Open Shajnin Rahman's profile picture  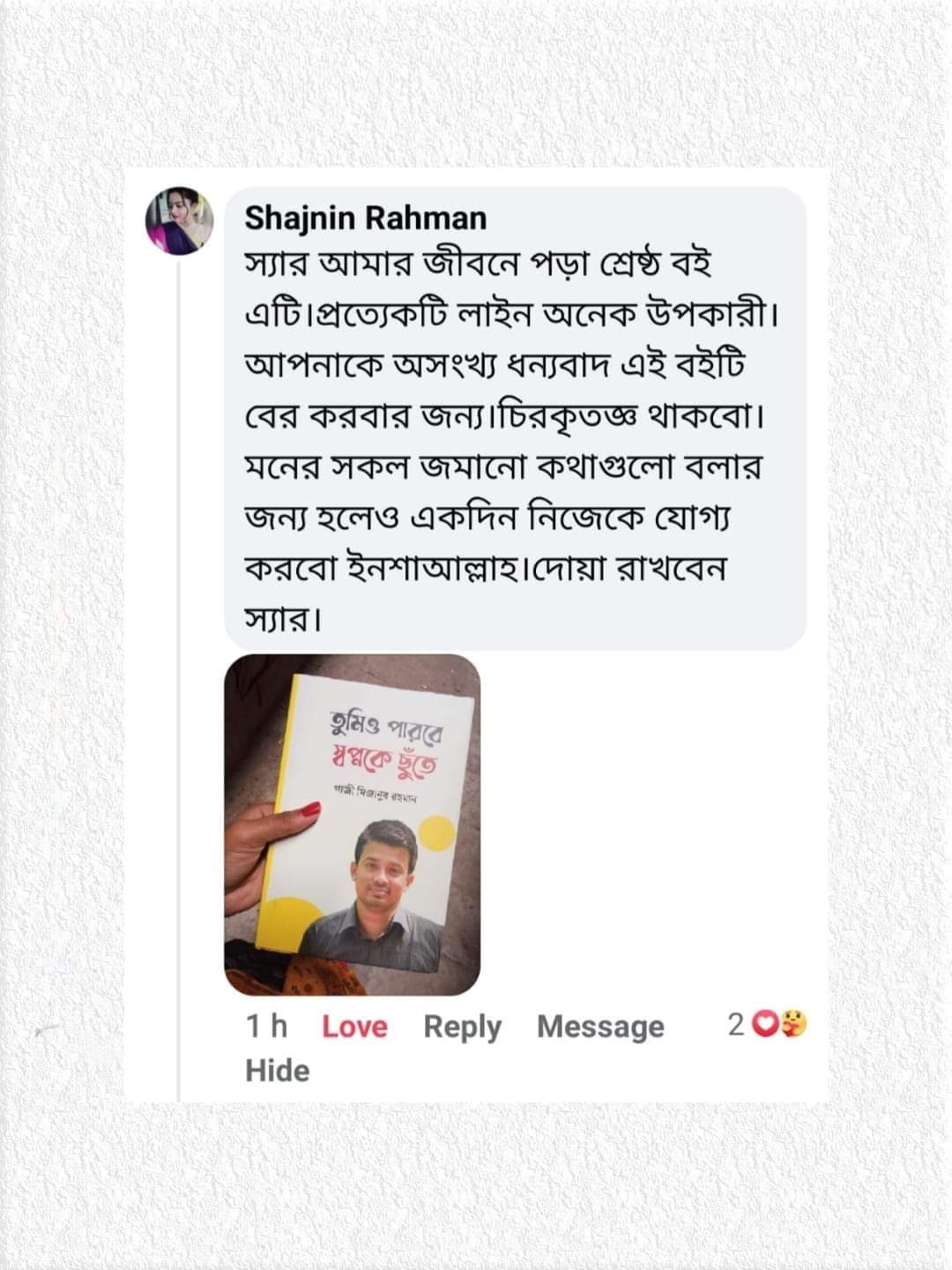tap(180, 220)
